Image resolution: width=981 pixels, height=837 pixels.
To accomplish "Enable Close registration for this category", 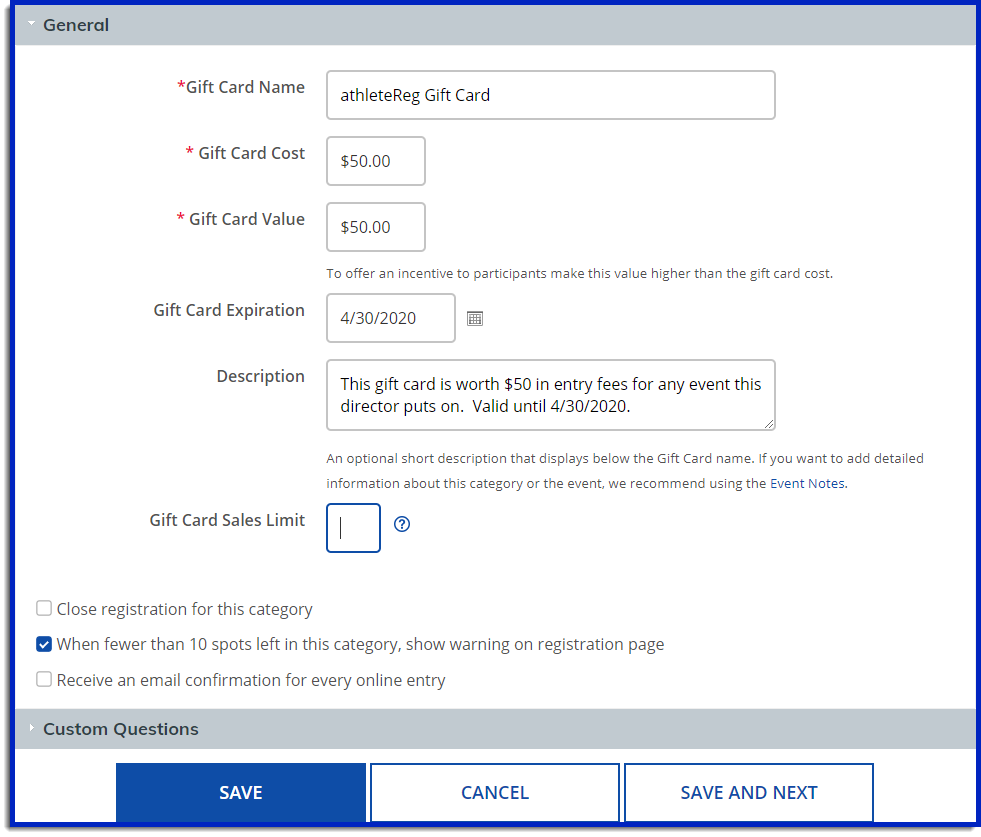I will (44, 609).
